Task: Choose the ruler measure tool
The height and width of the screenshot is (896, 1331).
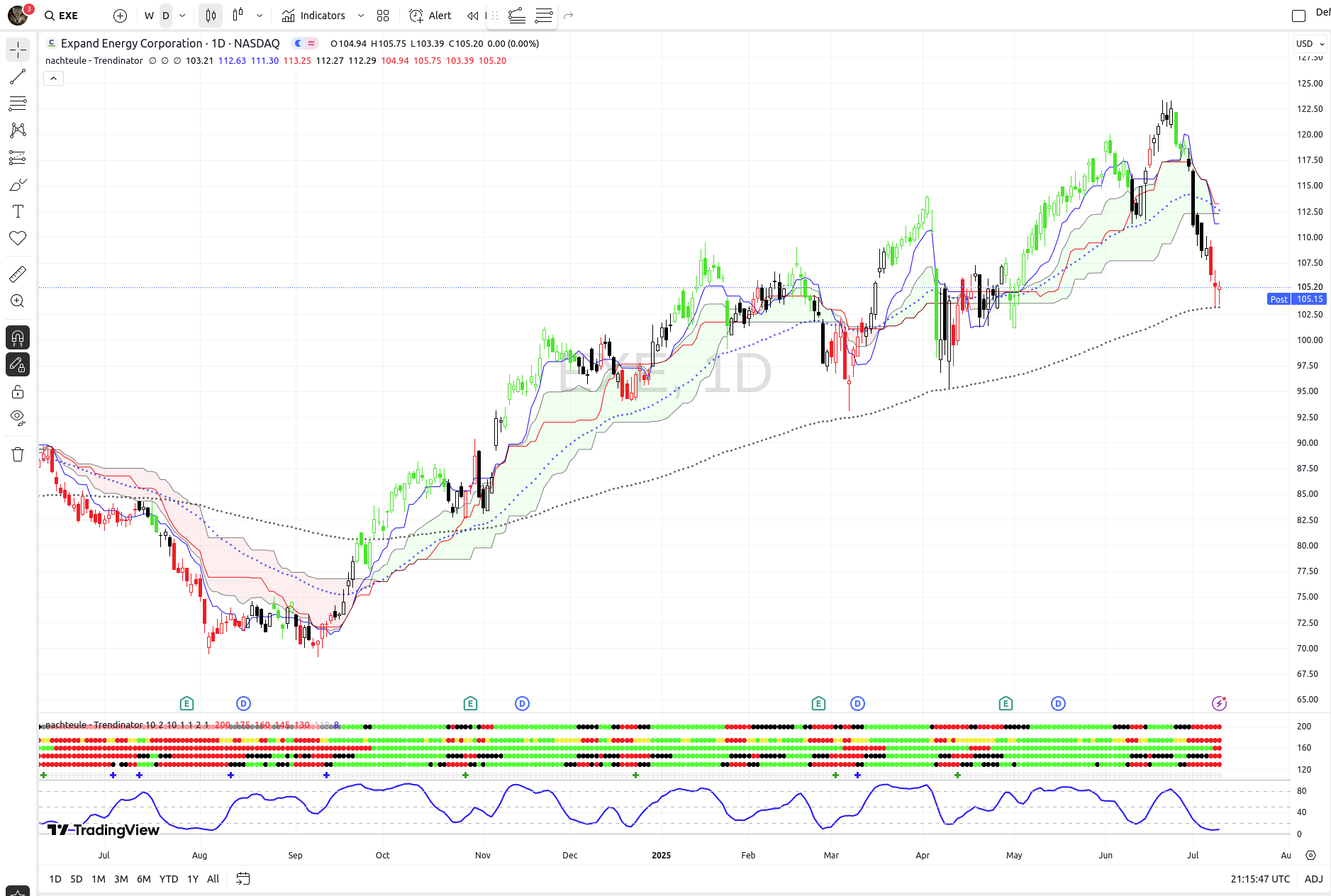Action: (18, 274)
